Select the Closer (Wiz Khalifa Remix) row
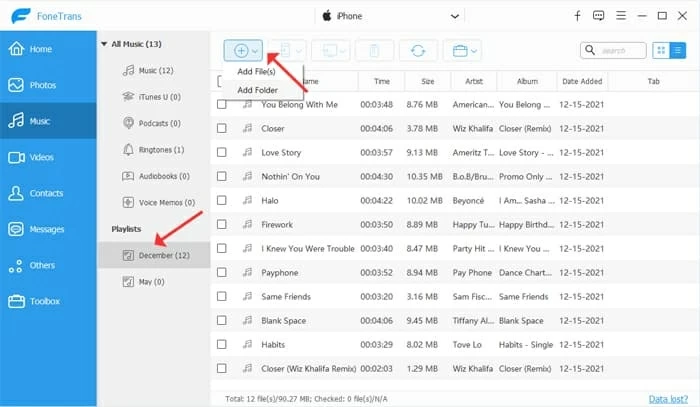The height and width of the screenshot is (407, 700). 454,369
